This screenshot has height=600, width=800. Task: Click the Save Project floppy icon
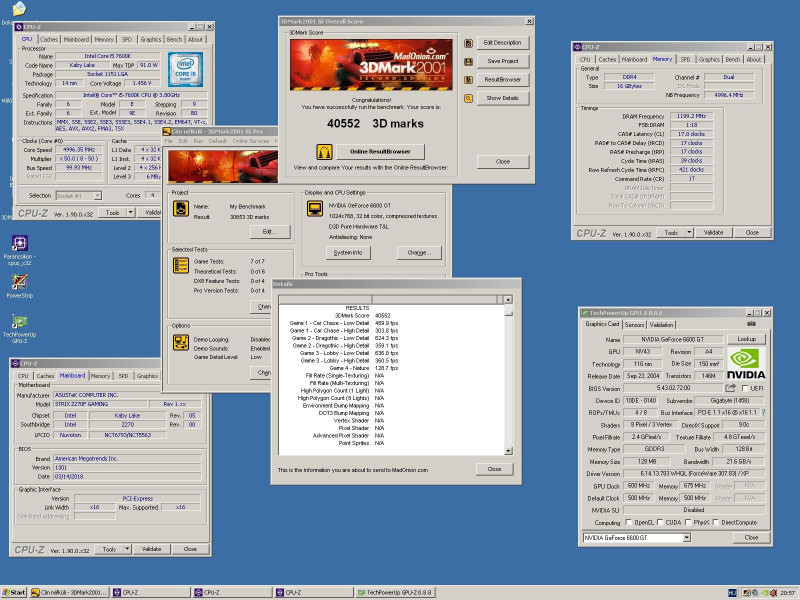[x=468, y=61]
